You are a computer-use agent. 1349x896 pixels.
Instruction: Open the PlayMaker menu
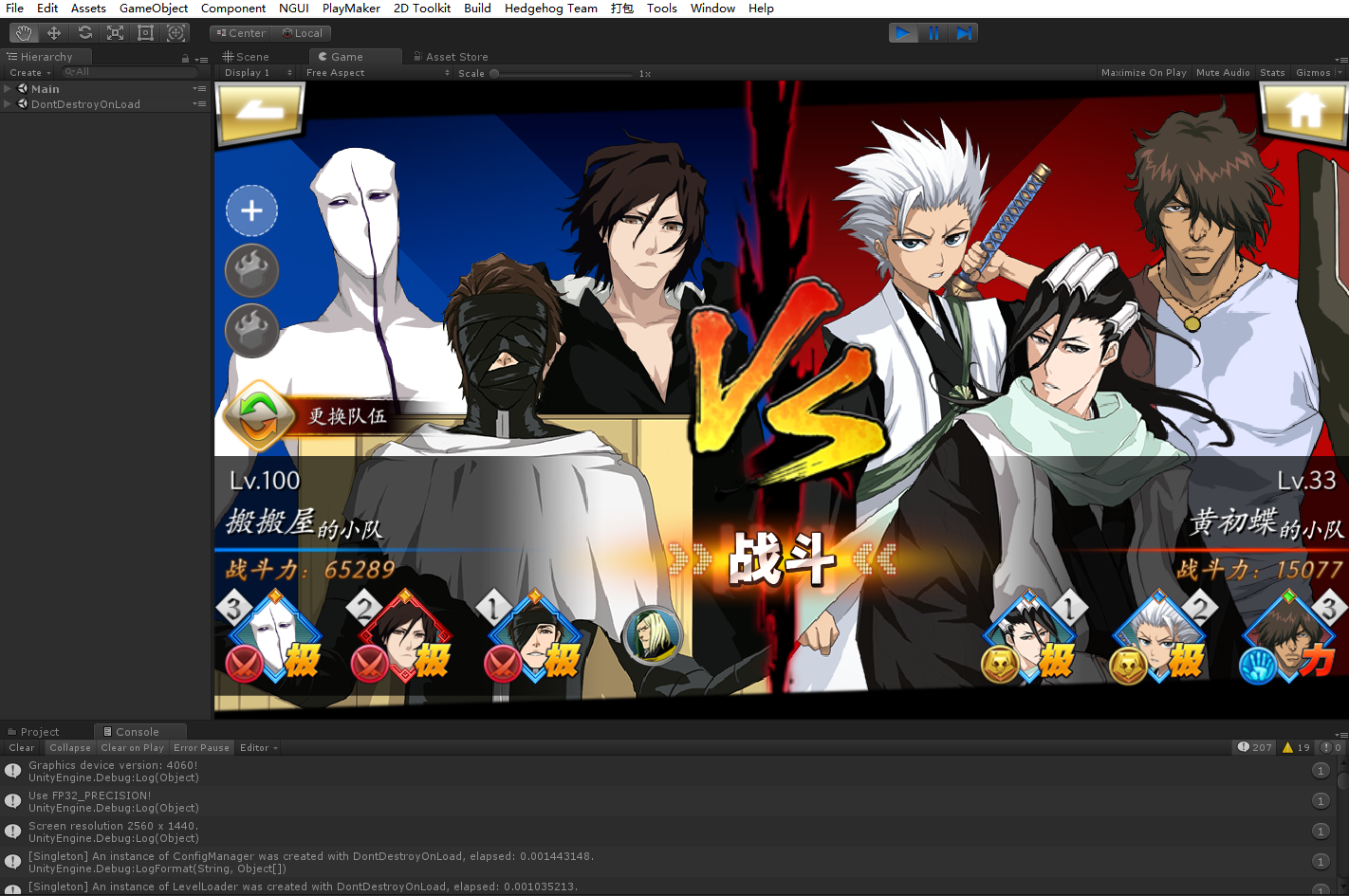pos(351,9)
